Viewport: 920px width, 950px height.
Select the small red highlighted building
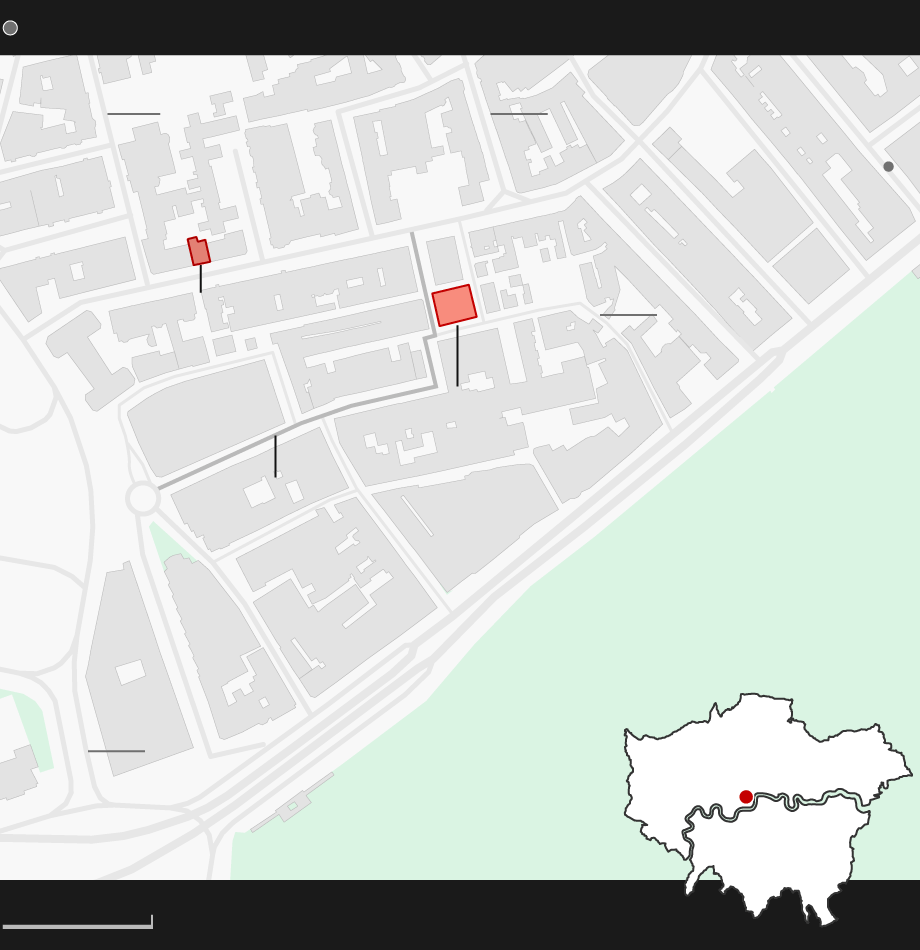(x=199, y=252)
